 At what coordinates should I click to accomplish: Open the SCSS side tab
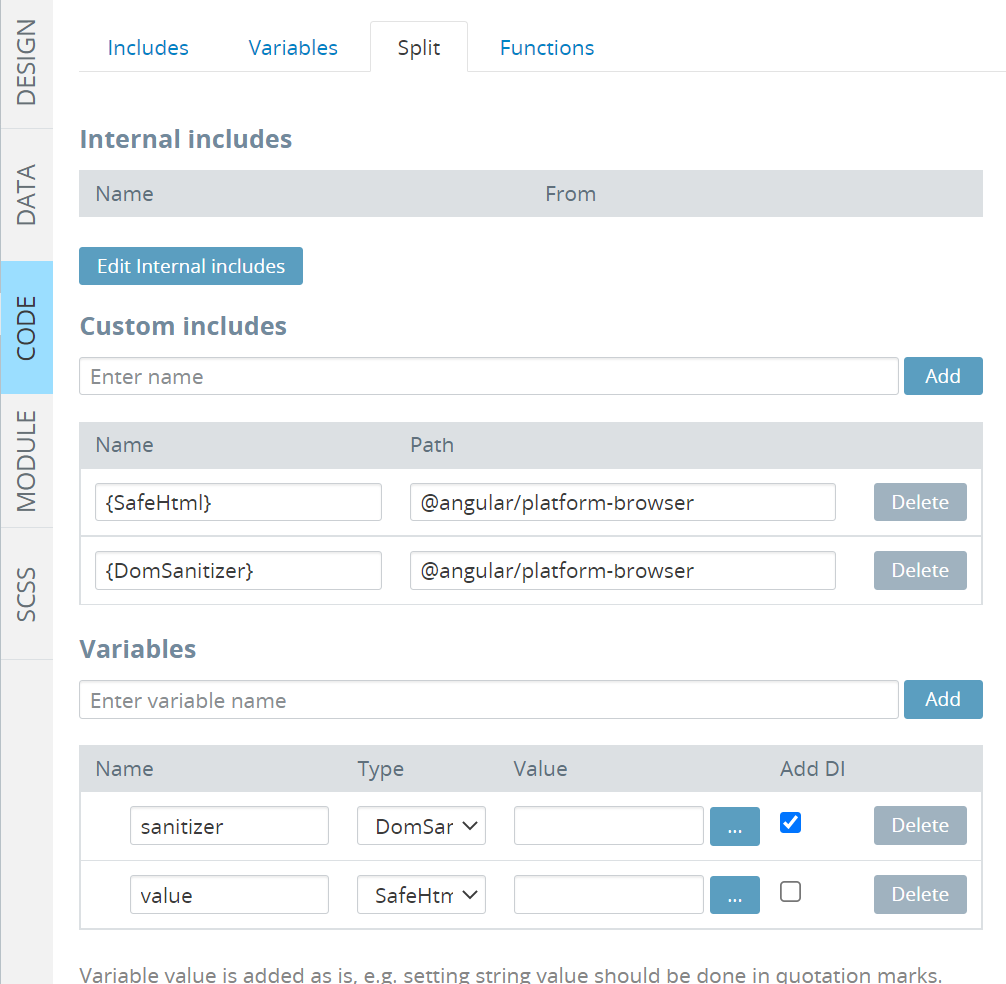tap(26, 594)
